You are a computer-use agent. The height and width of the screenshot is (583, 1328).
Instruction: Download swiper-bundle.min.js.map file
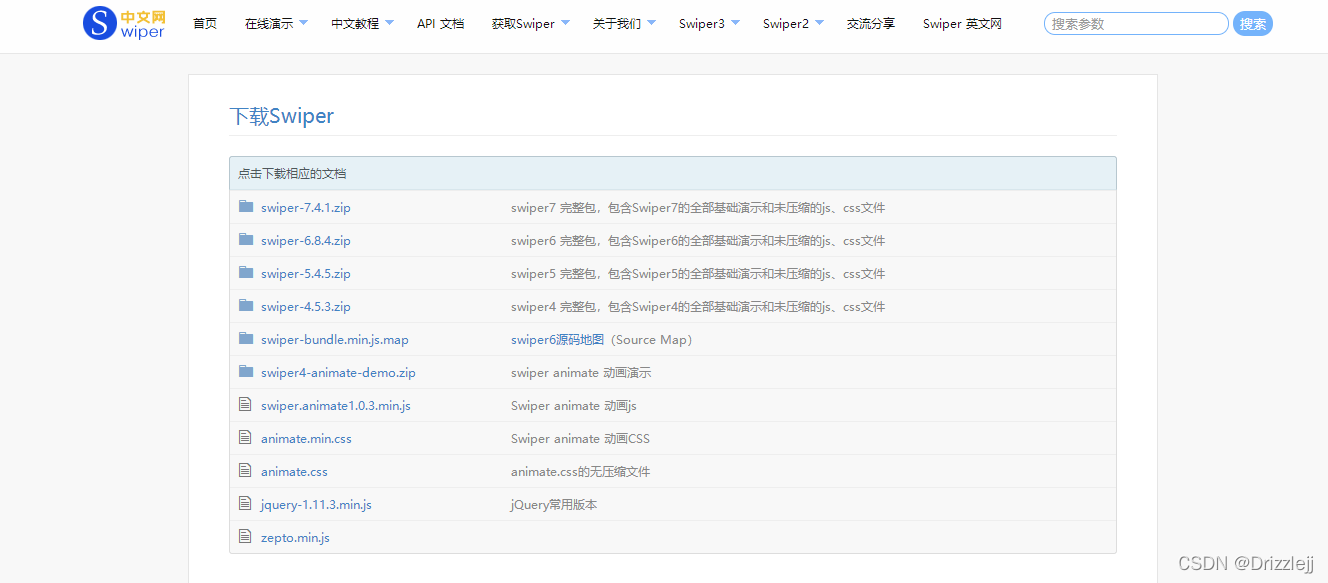pos(335,340)
